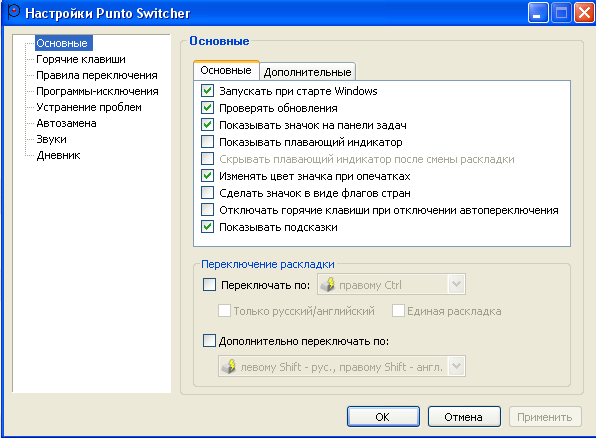Click the Punto Switcher title bar icon

[x=14, y=12]
